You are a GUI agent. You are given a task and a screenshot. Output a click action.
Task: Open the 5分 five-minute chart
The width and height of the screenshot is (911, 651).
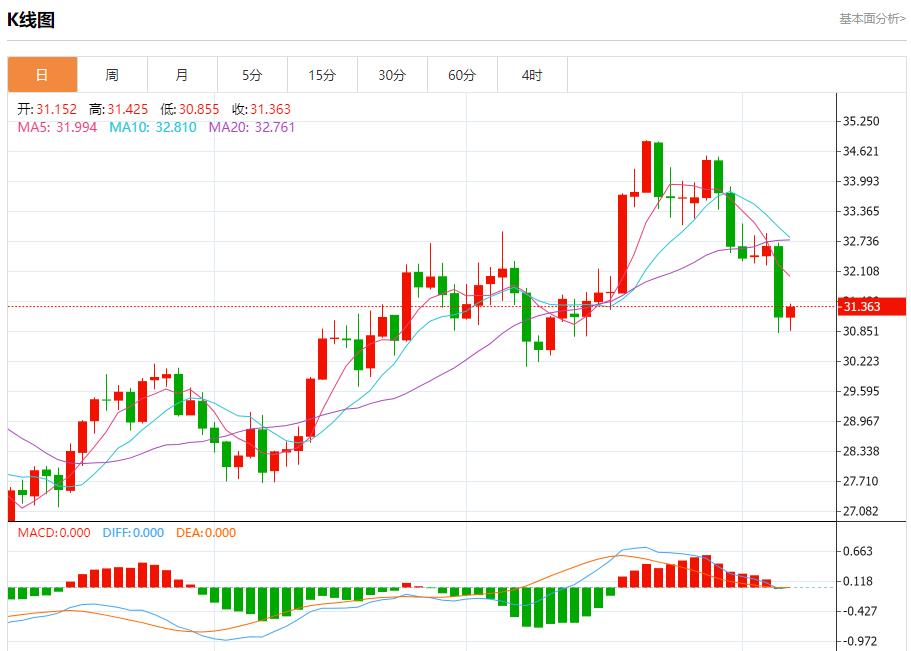[x=252, y=75]
